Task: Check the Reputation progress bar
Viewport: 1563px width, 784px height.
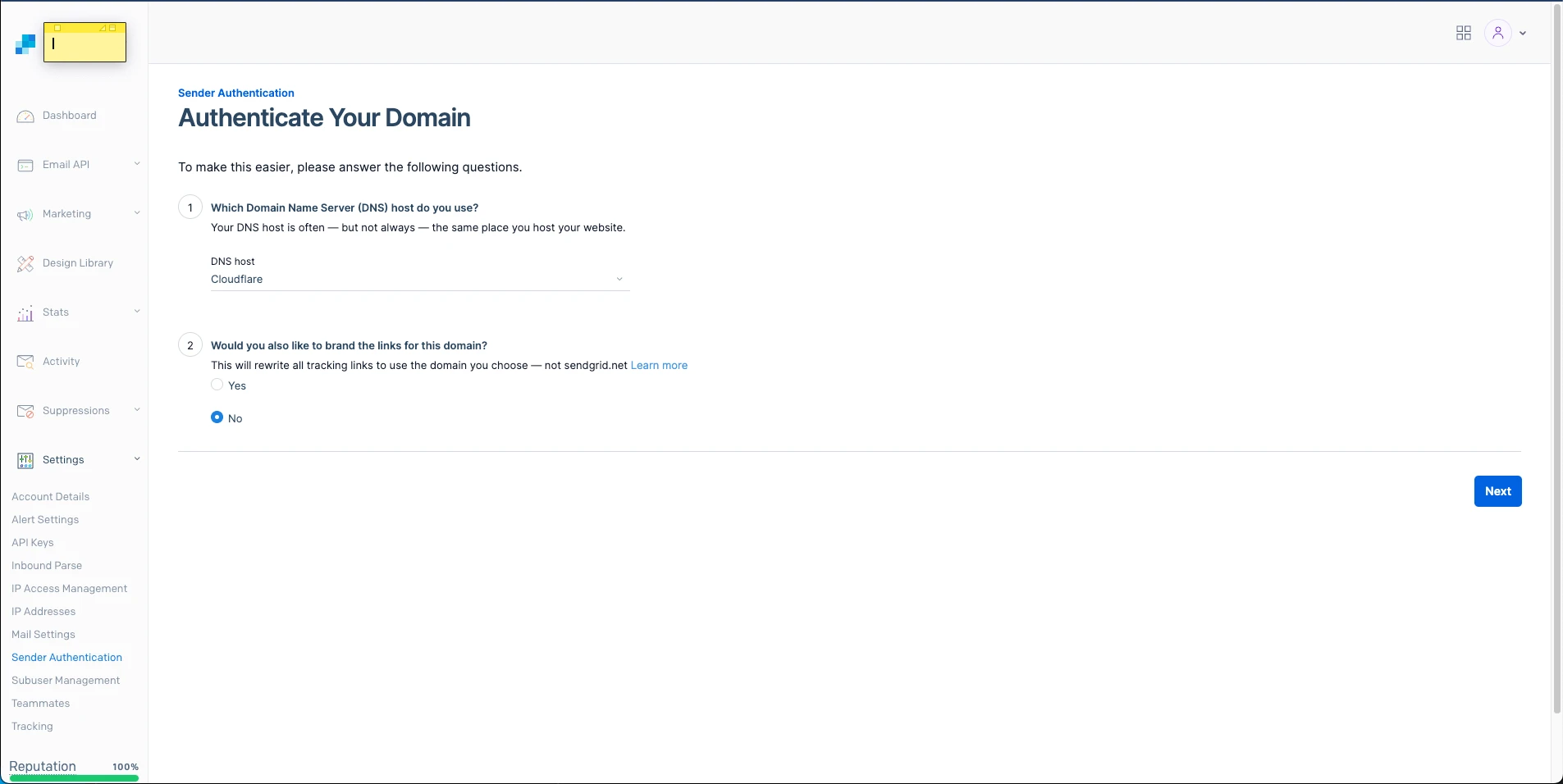Action: coord(73,777)
